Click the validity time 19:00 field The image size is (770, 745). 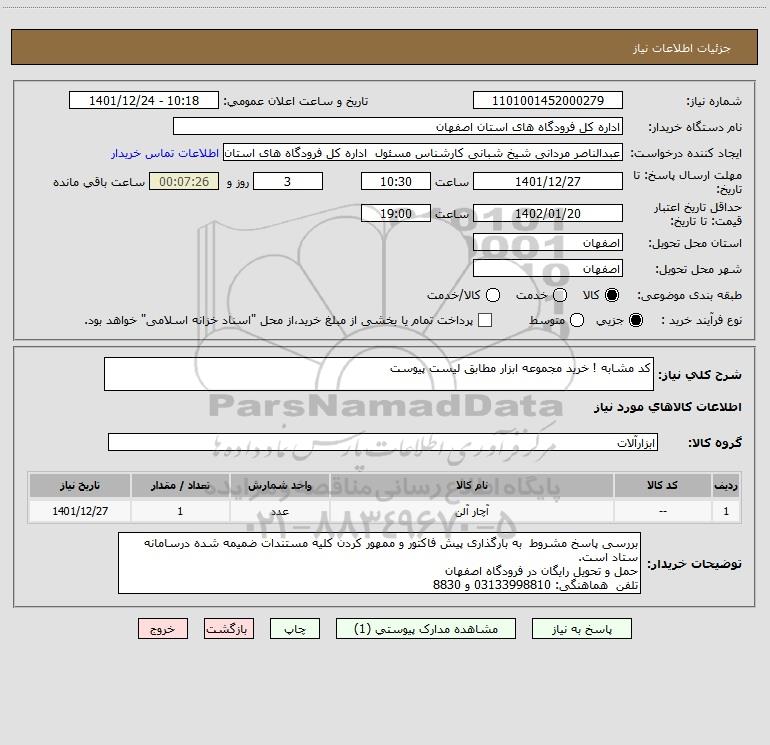[x=396, y=213]
